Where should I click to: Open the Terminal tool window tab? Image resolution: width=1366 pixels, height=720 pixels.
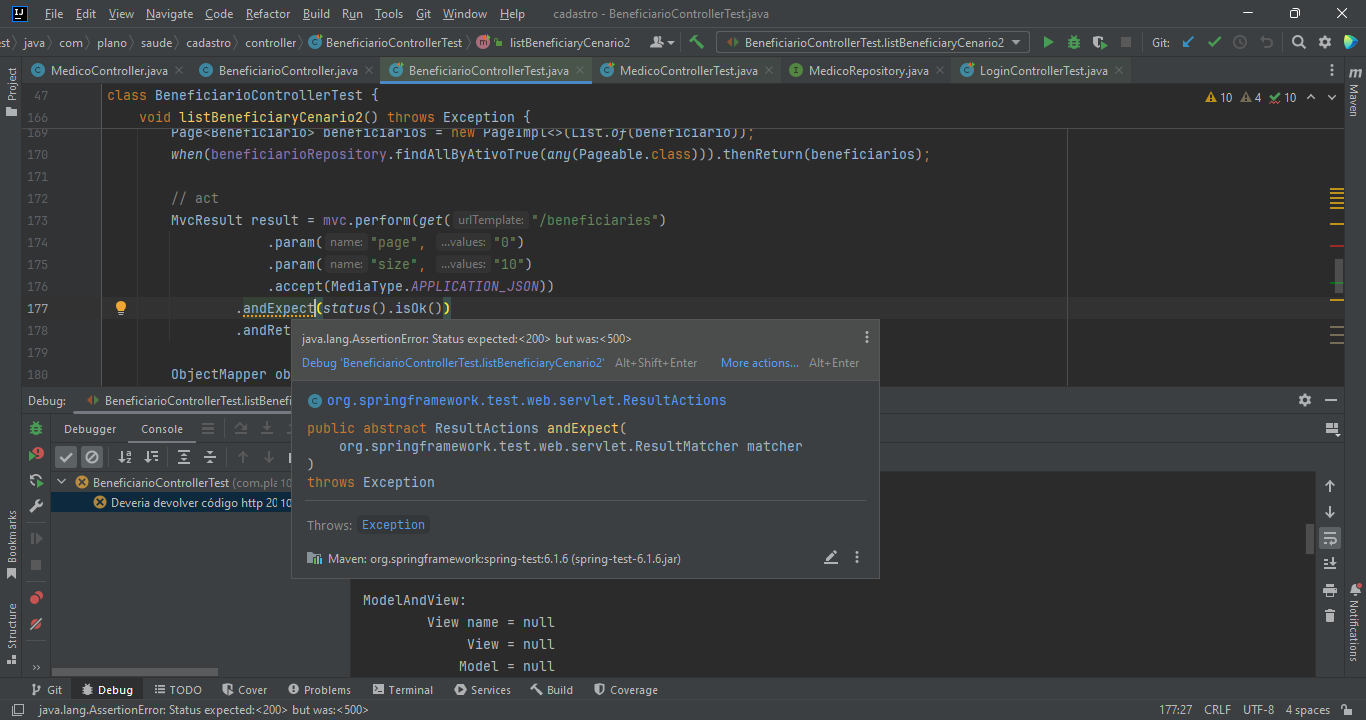click(403, 690)
